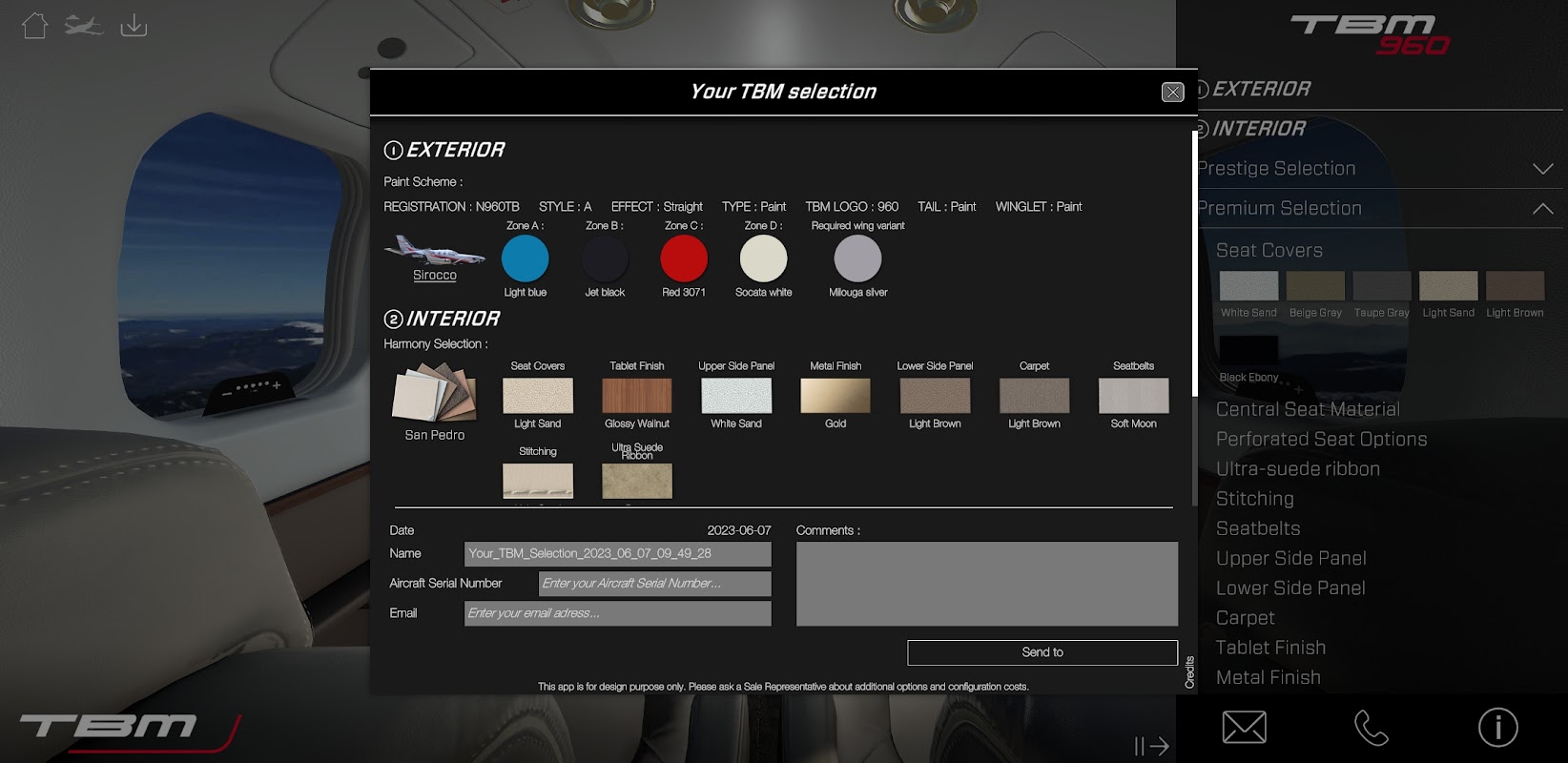Click the download selection icon
The height and width of the screenshot is (763, 1568).
[134, 25]
